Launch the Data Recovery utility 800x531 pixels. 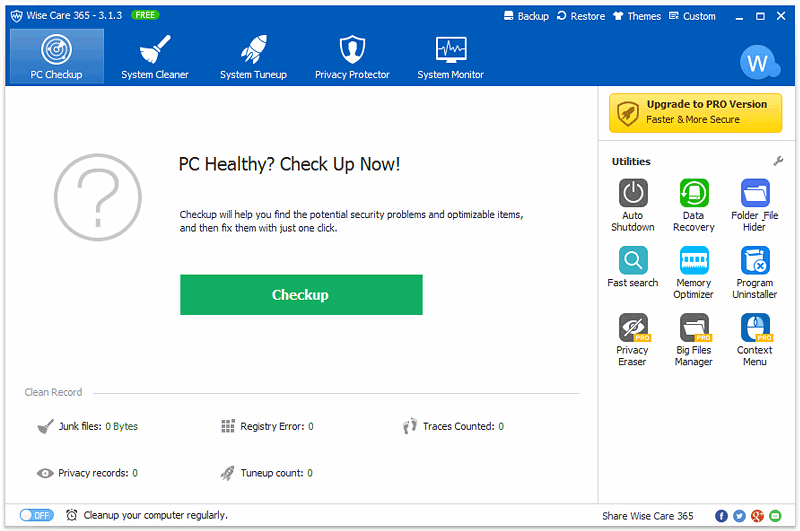[693, 205]
